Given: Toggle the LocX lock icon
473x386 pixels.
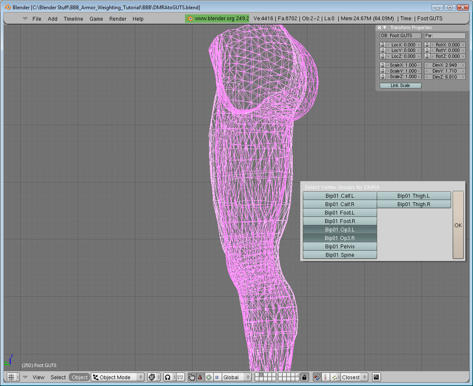Looking at the screenshot, I should (382, 45).
